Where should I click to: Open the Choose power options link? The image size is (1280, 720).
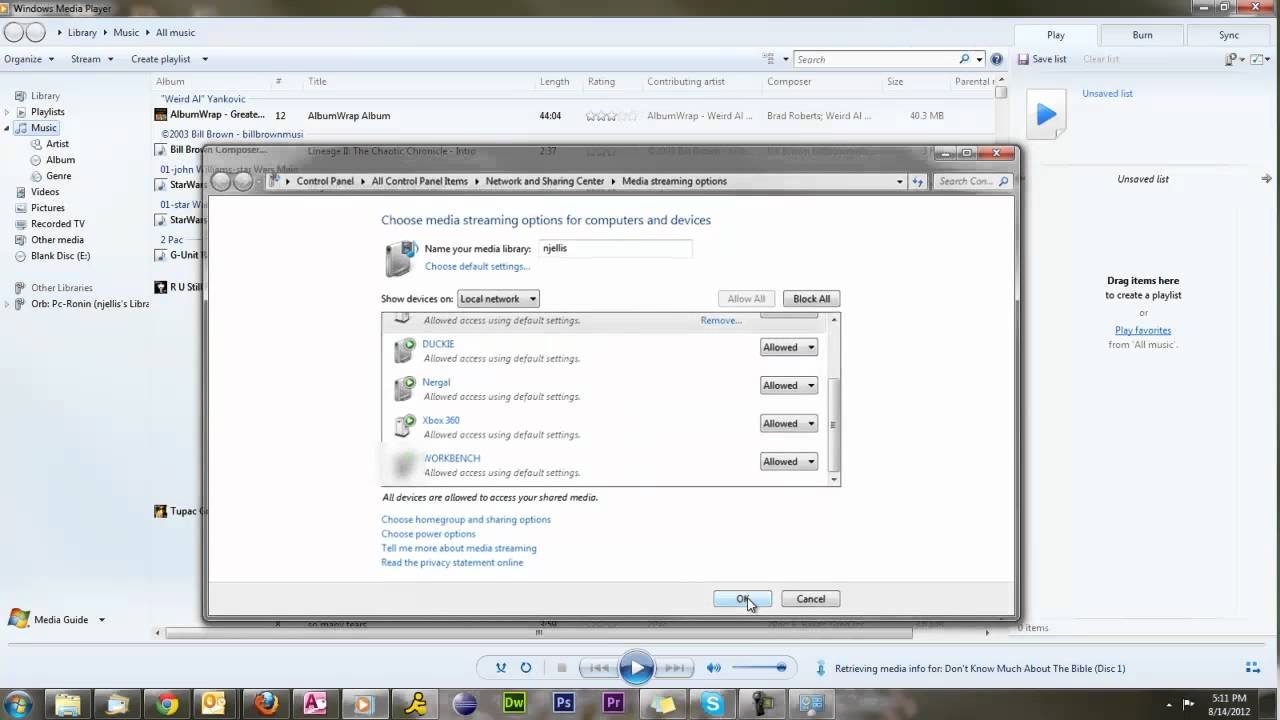pyautogui.click(x=428, y=533)
